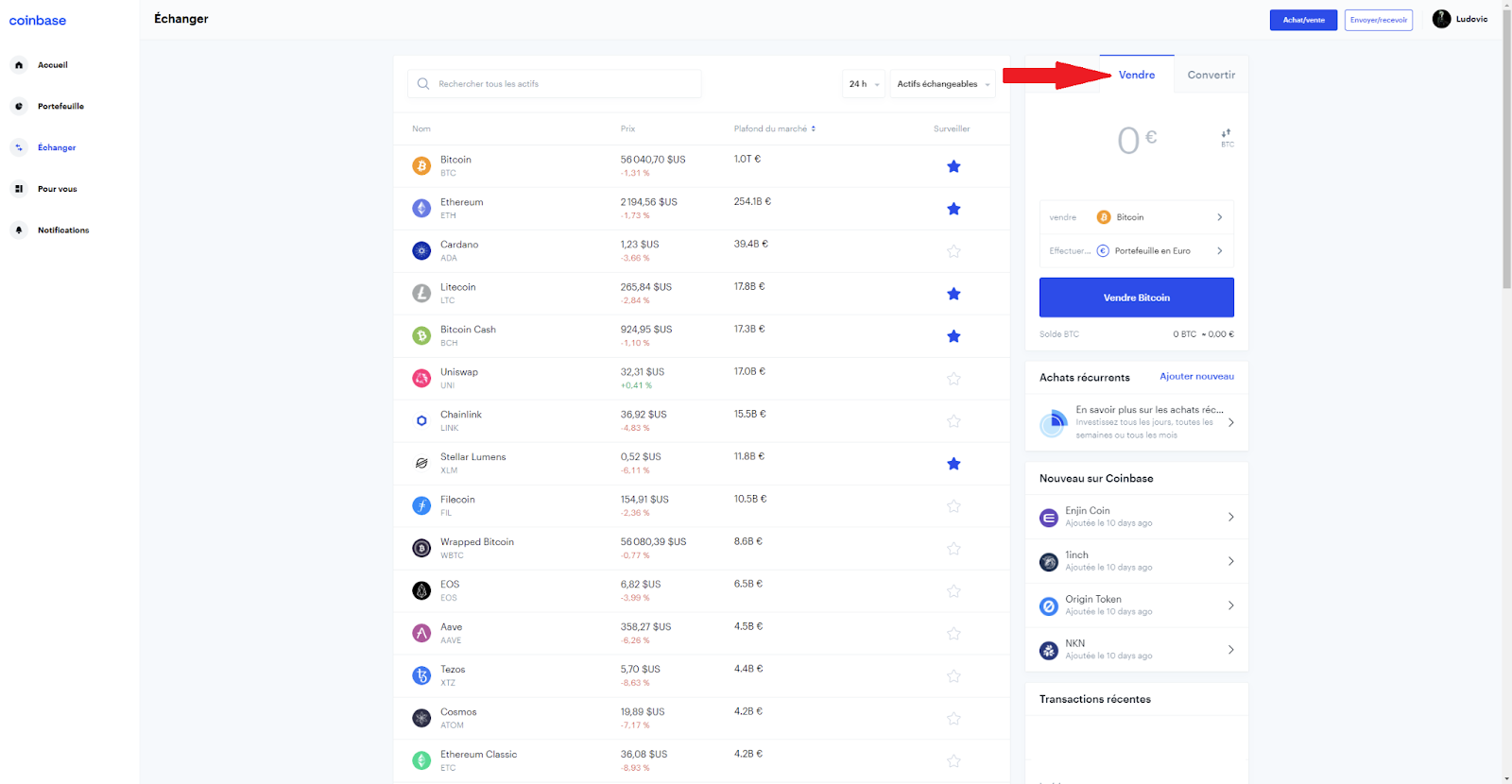Add Filecoin to watchlist star
The image size is (1512, 784).
(x=954, y=506)
